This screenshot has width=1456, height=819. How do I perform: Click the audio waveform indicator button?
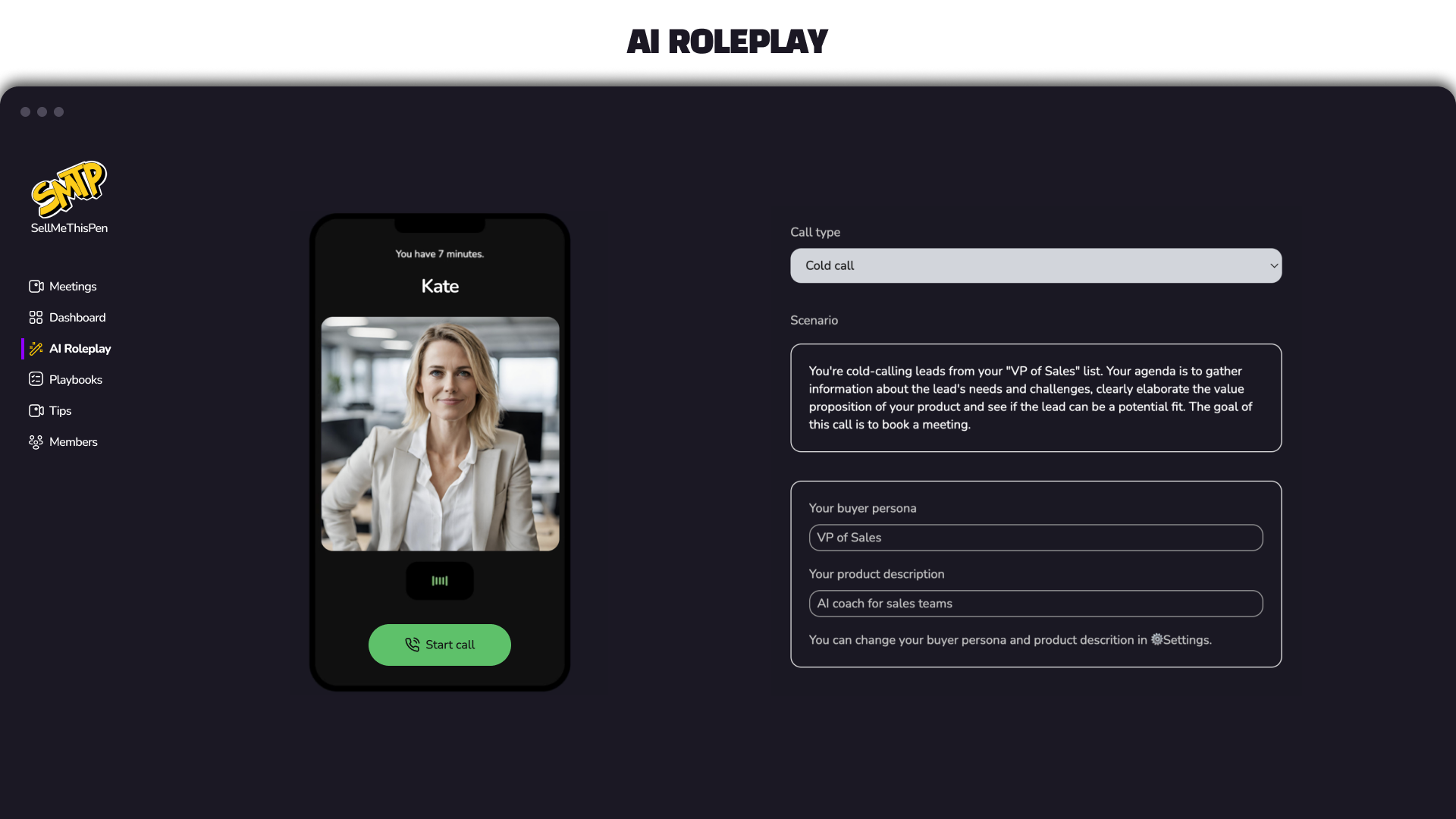440,581
